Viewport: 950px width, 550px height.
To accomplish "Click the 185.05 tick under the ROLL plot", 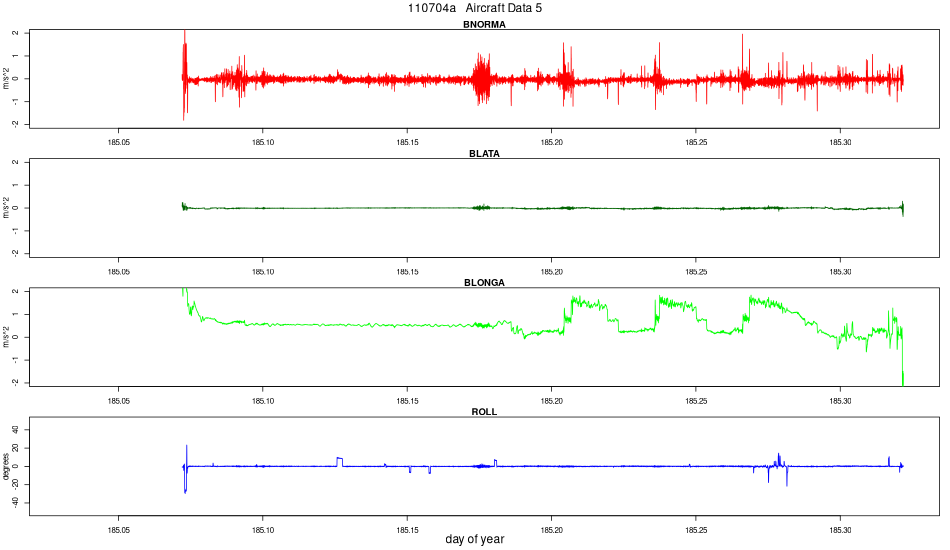I will pyautogui.click(x=119, y=530).
